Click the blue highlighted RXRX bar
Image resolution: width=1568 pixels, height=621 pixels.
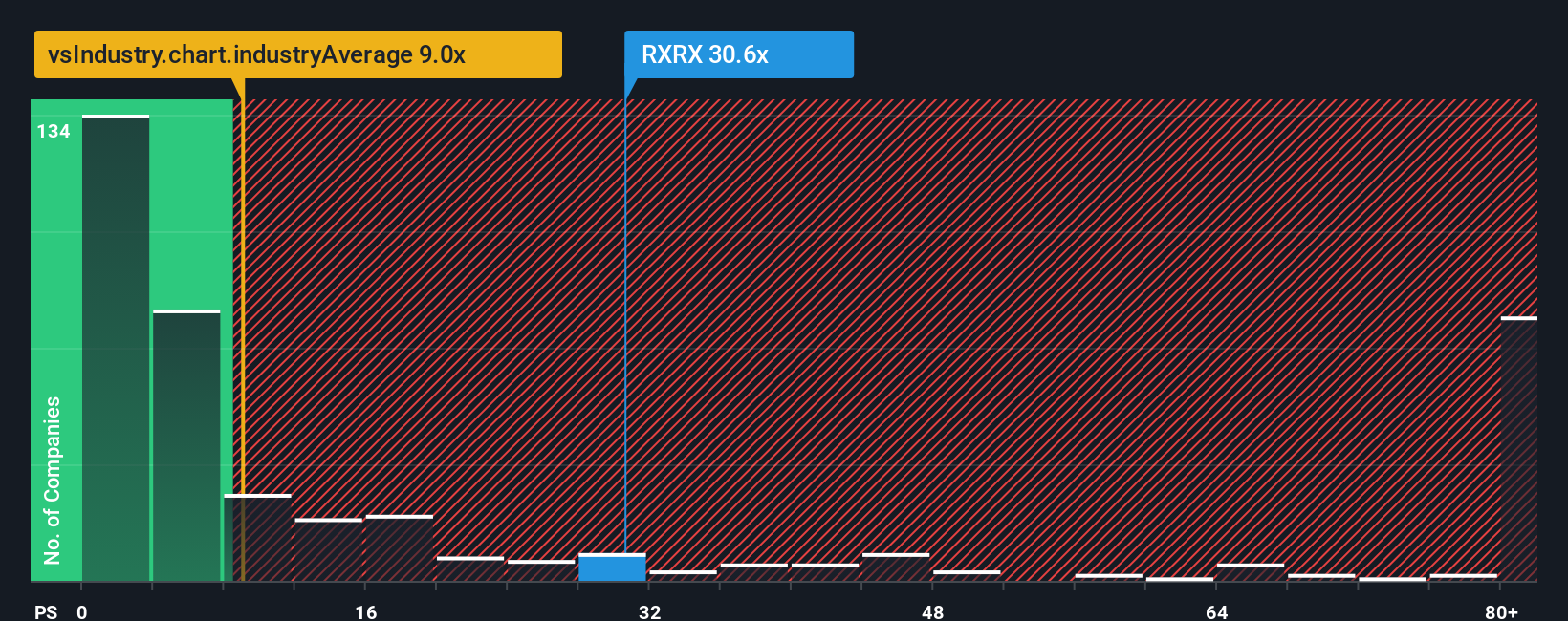[612, 567]
